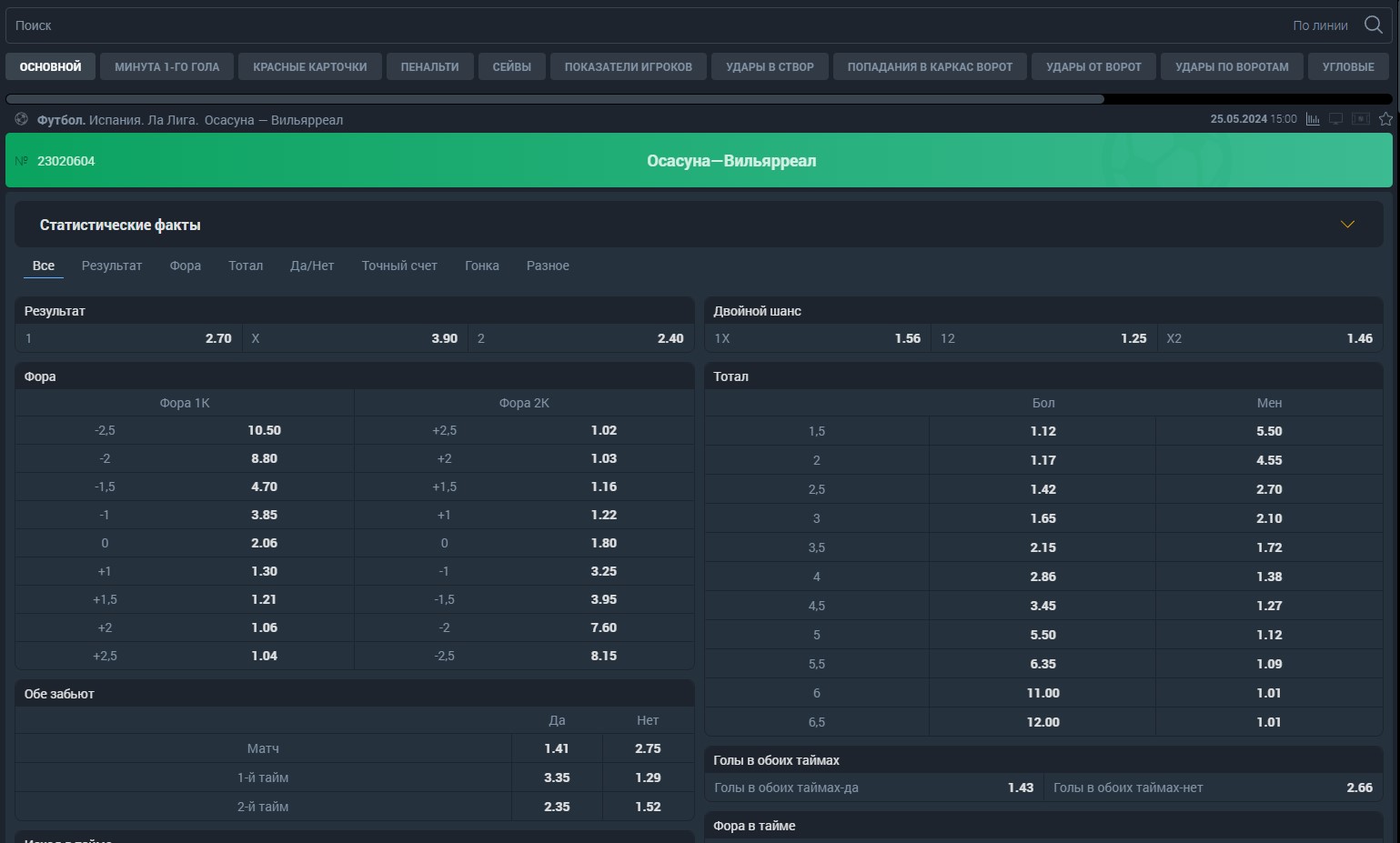Bet on draw X at 3.90
This screenshot has width=1400, height=843.
(x=355, y=338)
